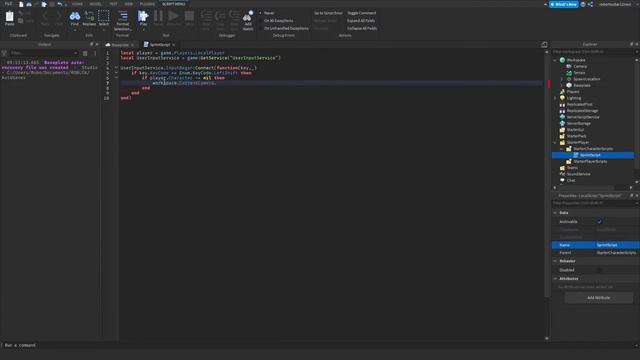Image resolution: width=640 pixels, height=360 pixels.
Task: Click Toggle Comment in Actions
Action: (x=362, y=13)
